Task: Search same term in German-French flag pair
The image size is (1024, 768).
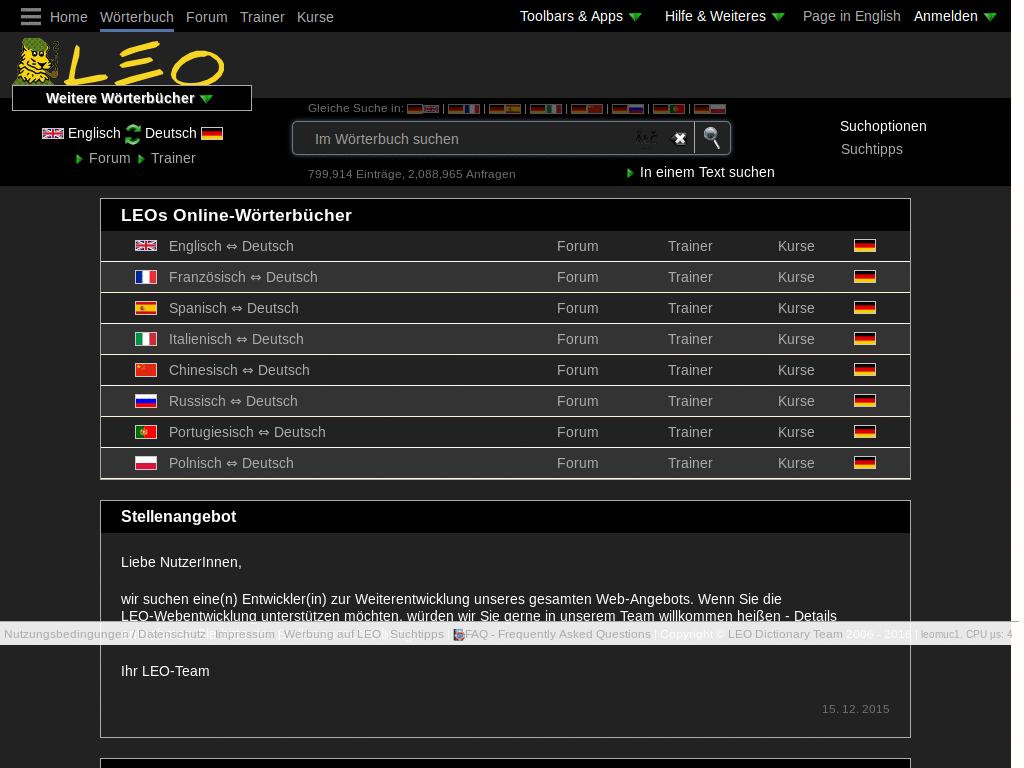Action: pyautogui.click(x=464, y=109)
